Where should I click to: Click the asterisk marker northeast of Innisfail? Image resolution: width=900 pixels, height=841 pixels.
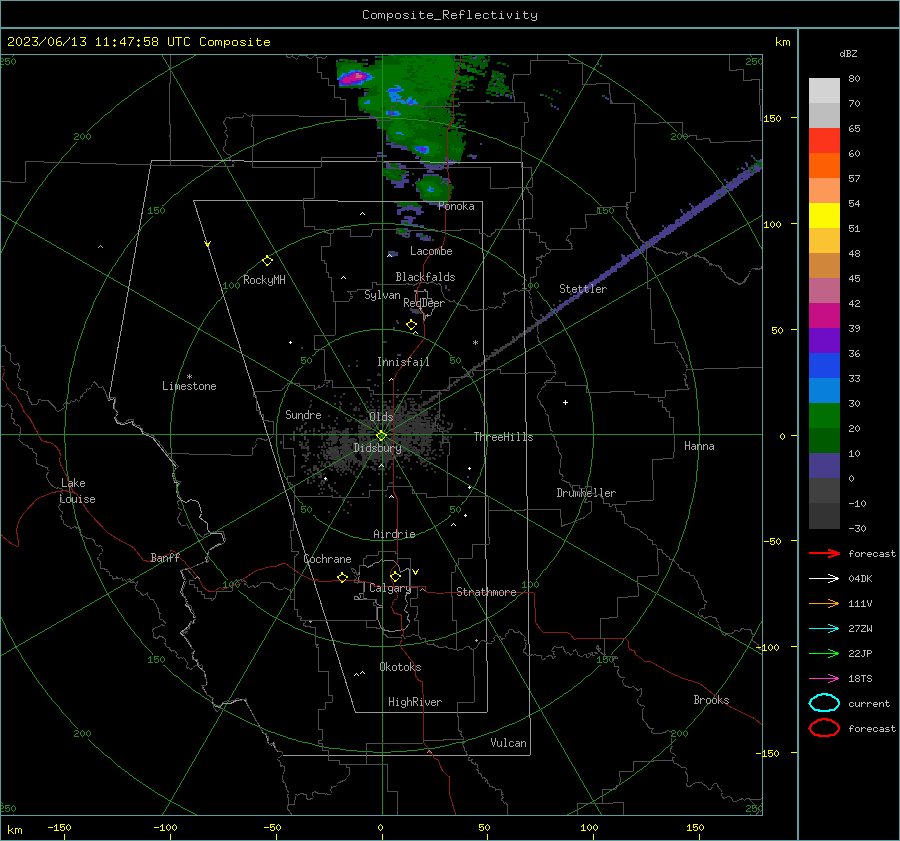point(475,343)
